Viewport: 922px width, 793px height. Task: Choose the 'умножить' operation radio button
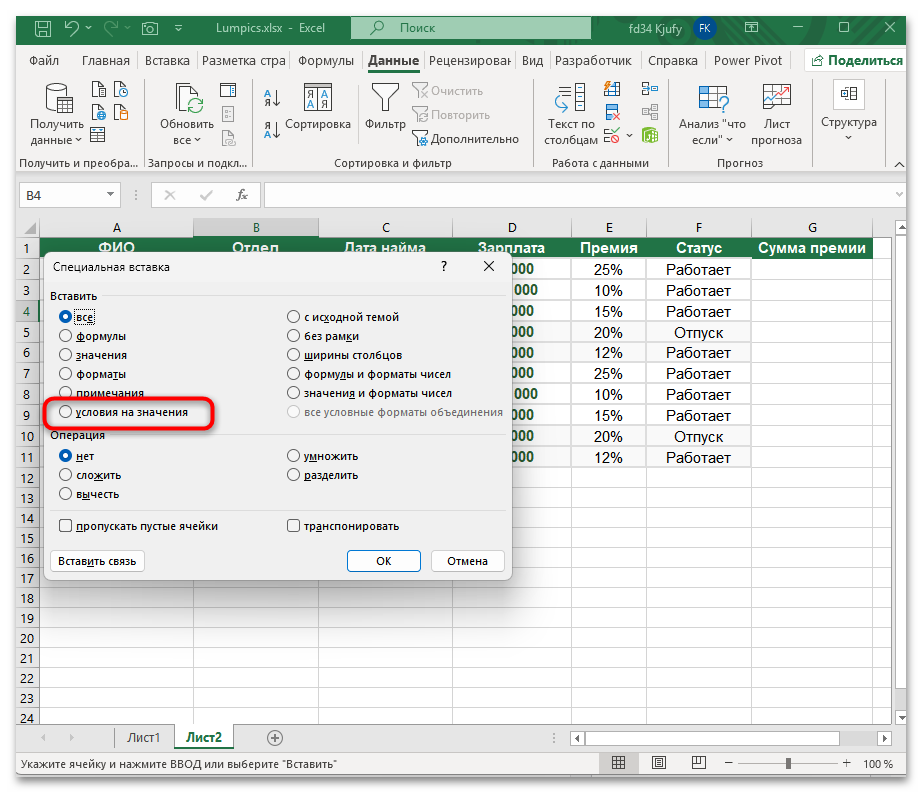point(294,456)
